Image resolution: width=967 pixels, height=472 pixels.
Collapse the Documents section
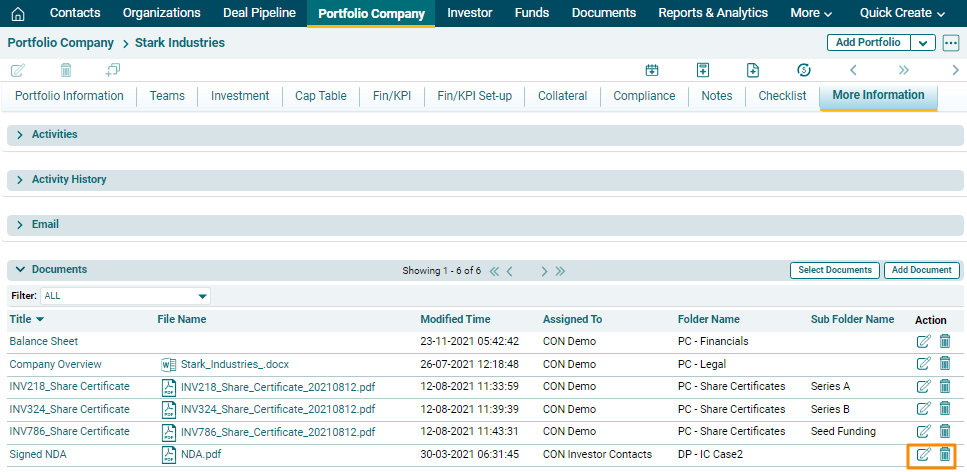[19, 270]
